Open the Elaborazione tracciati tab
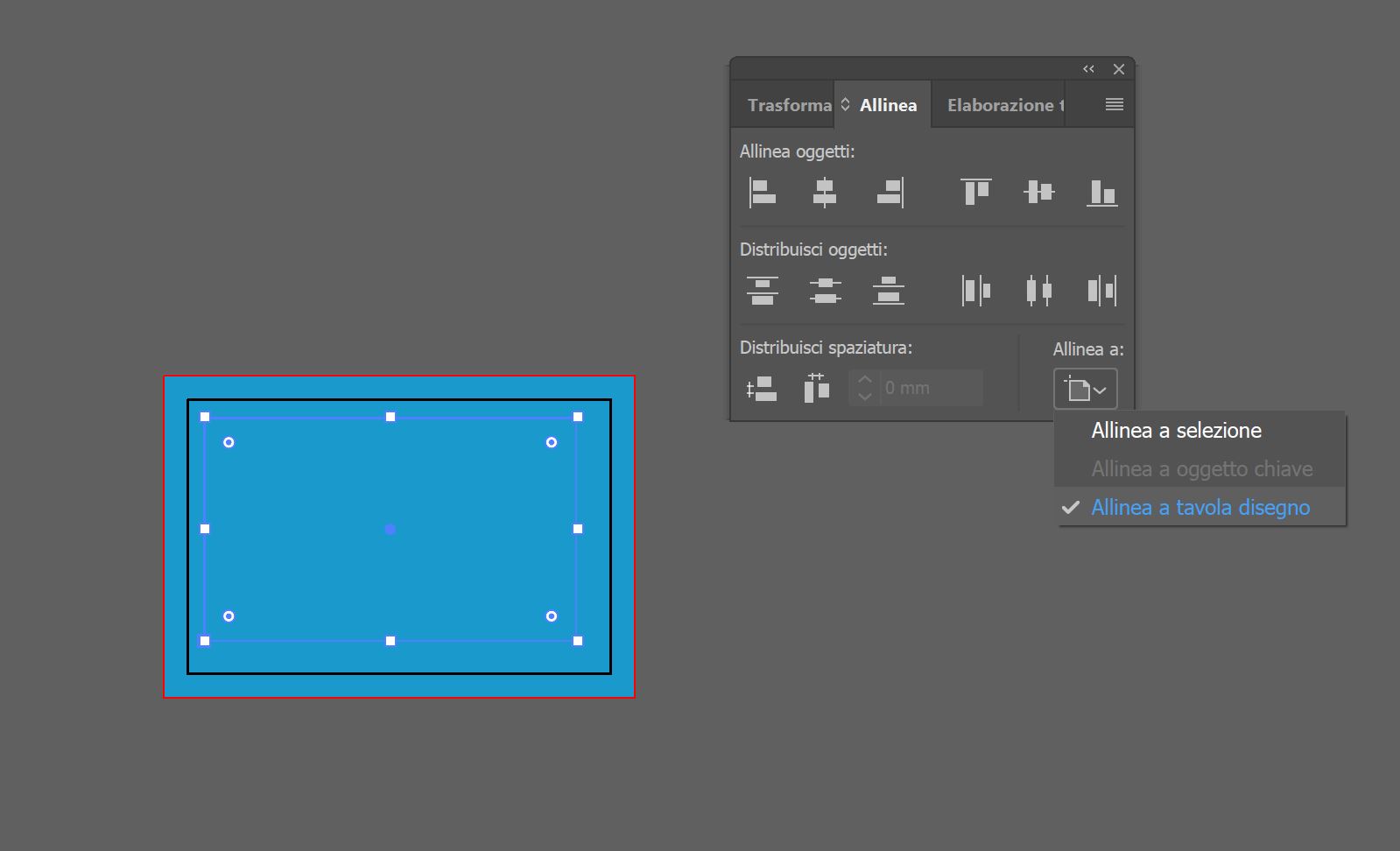 point(1002,105)
